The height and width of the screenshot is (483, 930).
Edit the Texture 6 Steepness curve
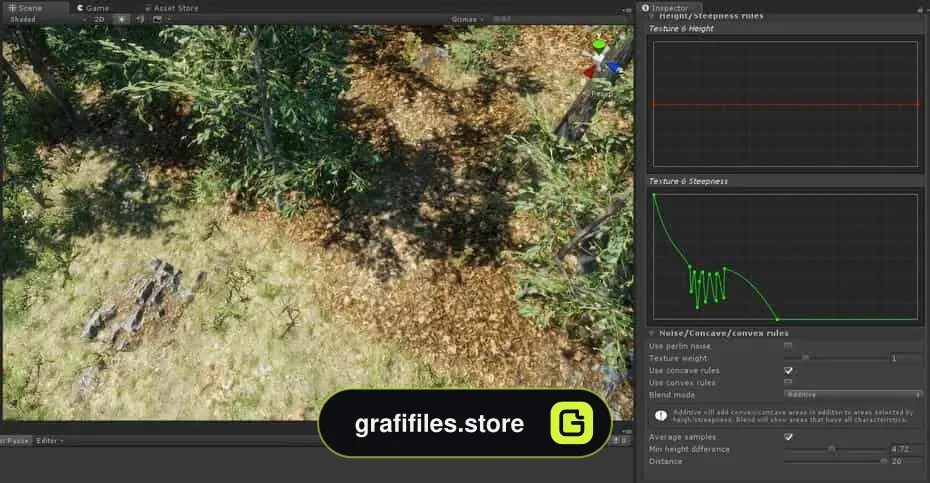click(x=785, y=257)
